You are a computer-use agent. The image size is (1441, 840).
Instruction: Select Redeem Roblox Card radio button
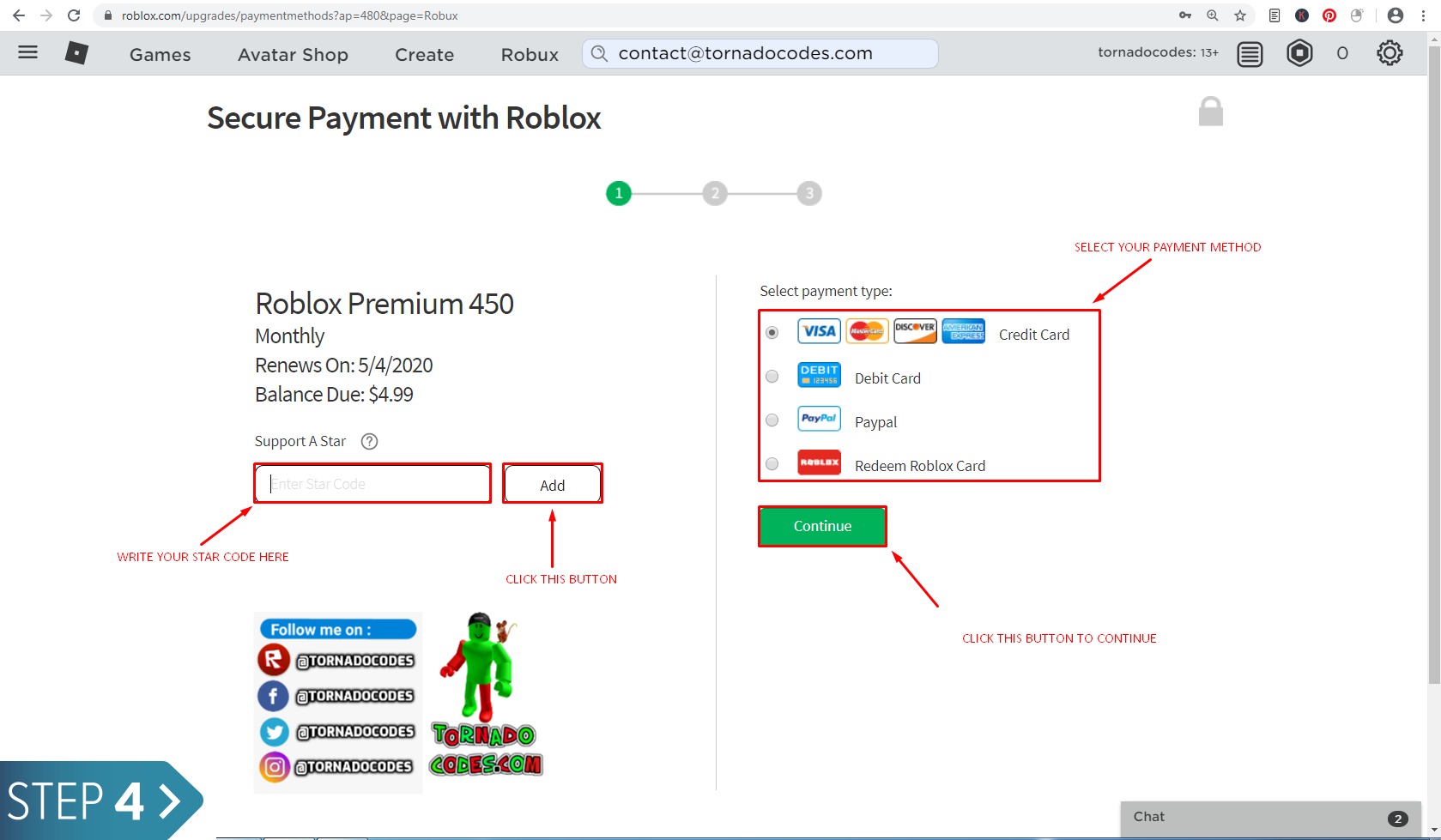click(x=772, y=463)
